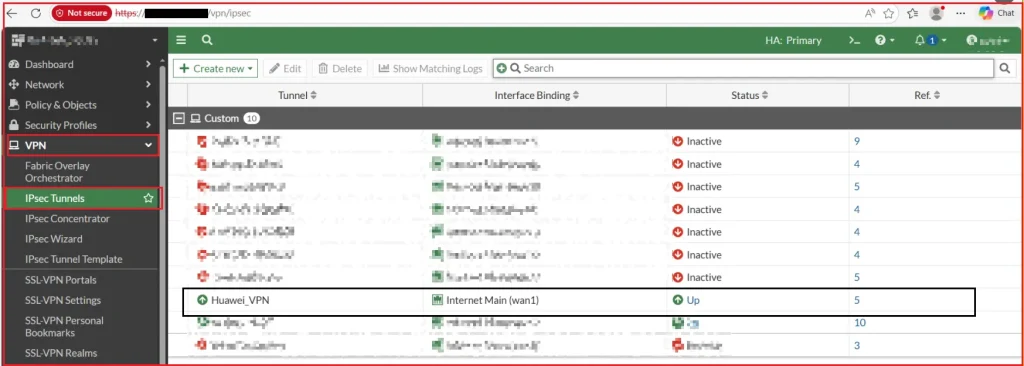Sort by the Tunnel column header

click(297, 95)
